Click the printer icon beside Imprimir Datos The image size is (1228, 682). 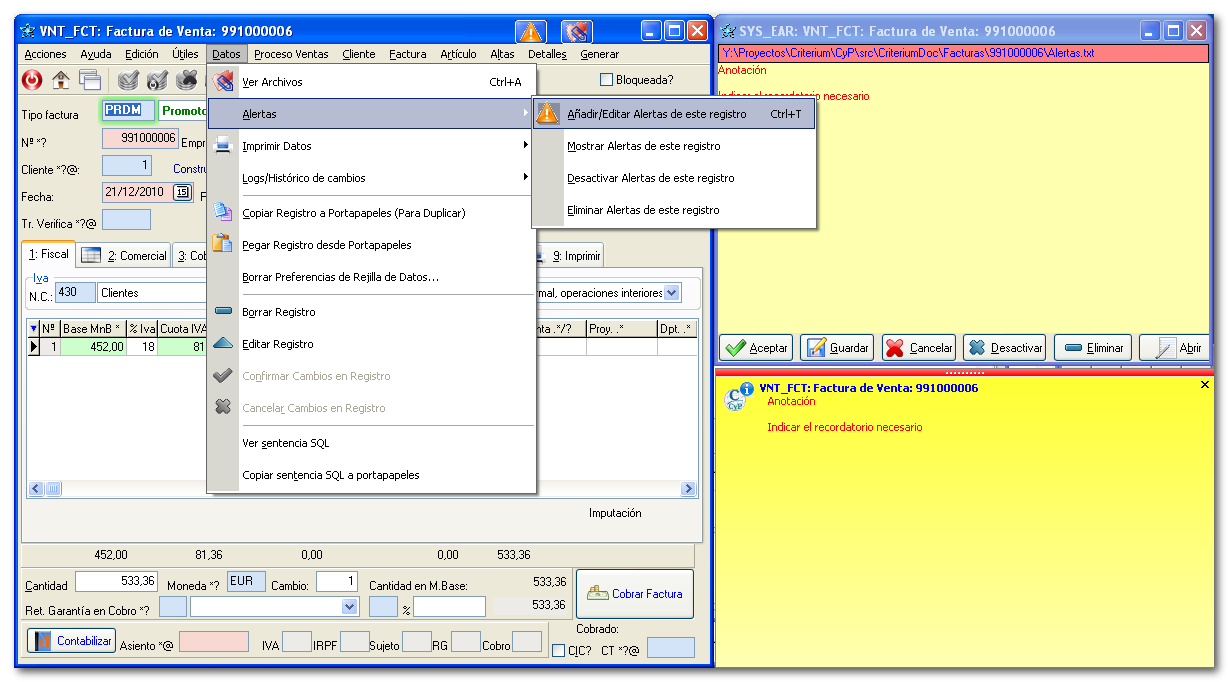pos(224,146)
